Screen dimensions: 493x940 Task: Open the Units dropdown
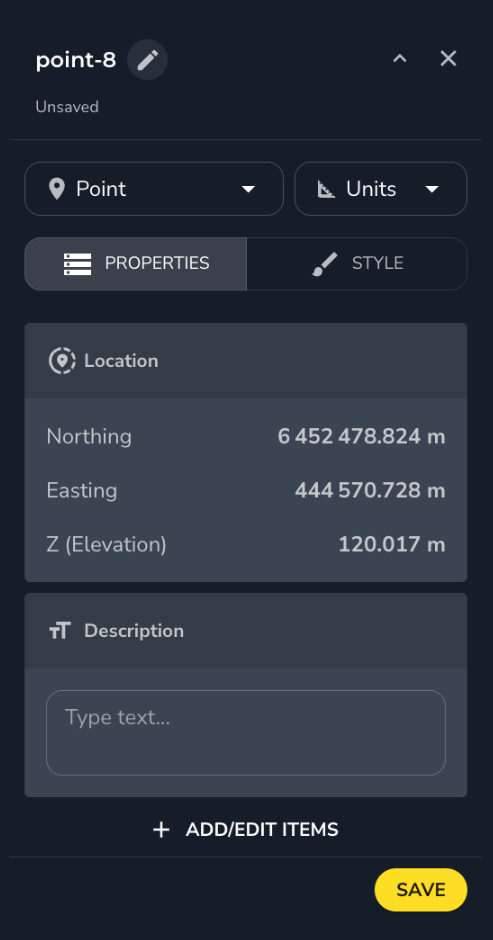point(381,189)
